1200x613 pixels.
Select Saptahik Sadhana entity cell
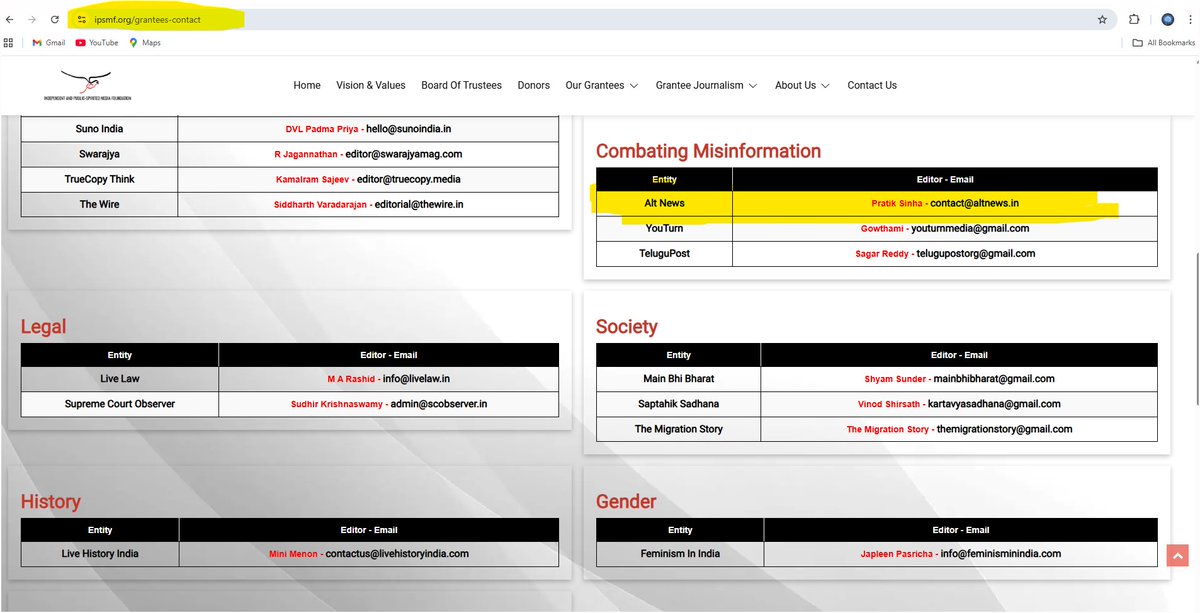coord(678,404)
